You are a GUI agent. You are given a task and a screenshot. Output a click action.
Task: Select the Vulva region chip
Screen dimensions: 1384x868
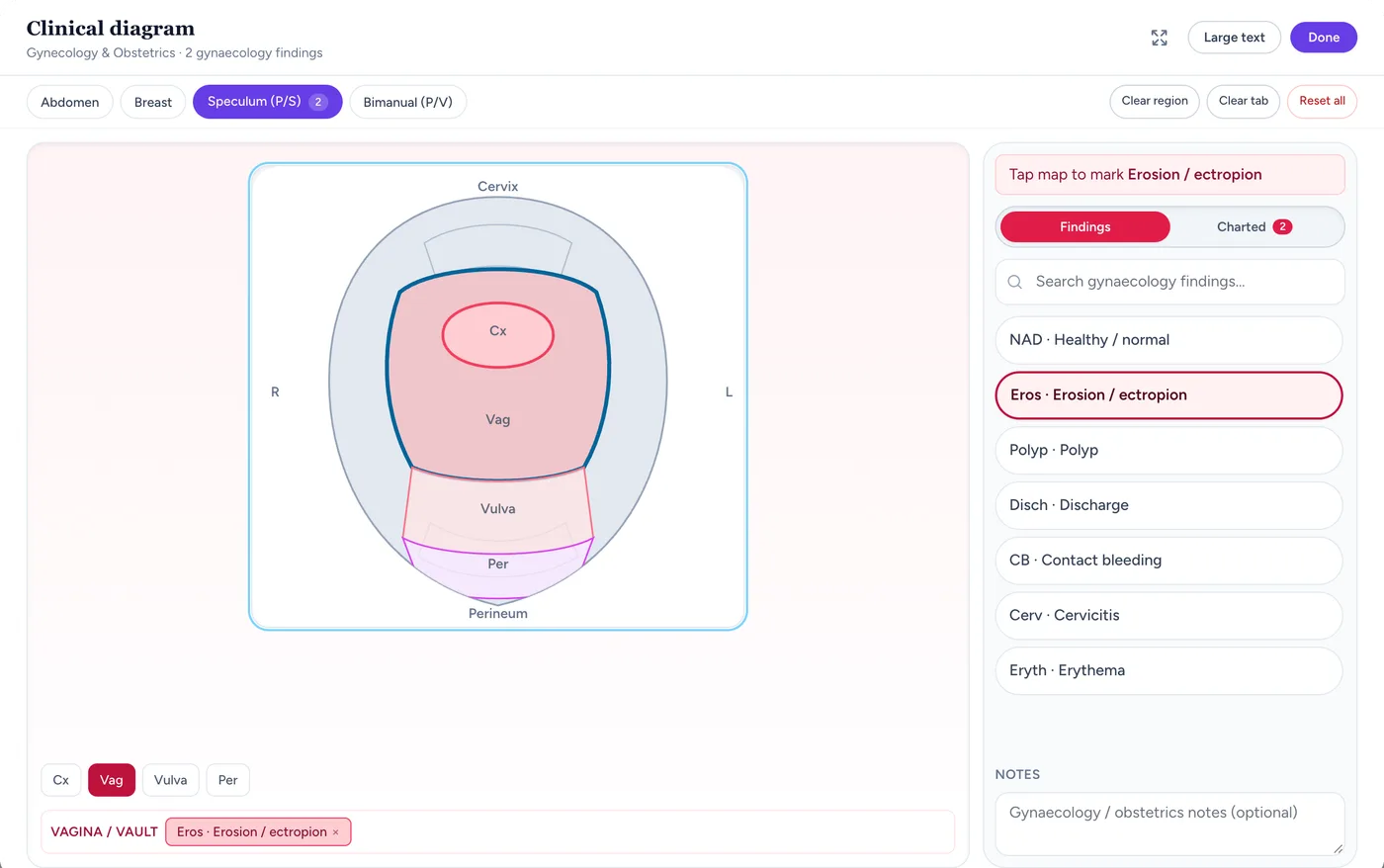click(x=171, y=780)
